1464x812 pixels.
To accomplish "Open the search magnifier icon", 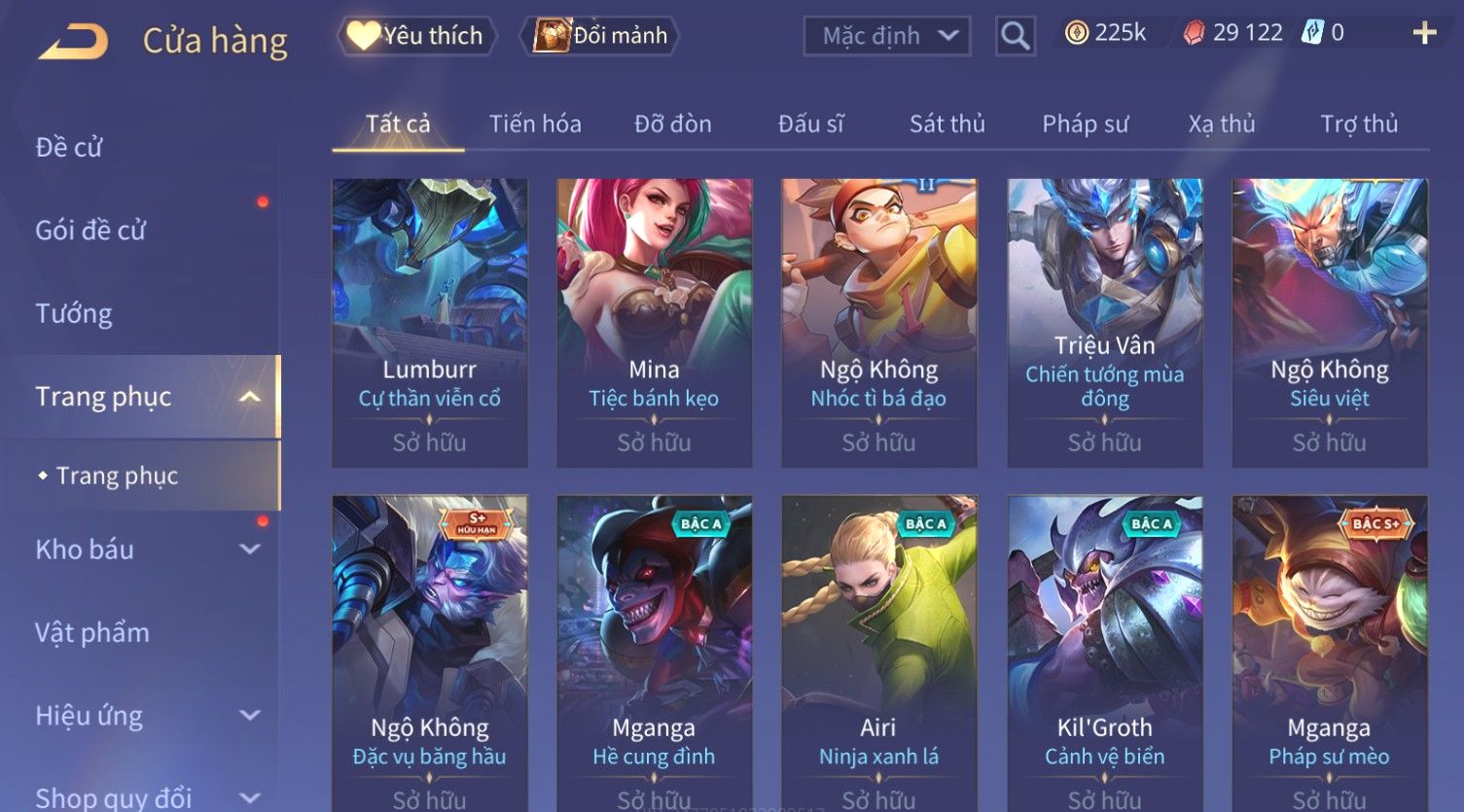I will pyautogui.click(x=1015, y=36).
